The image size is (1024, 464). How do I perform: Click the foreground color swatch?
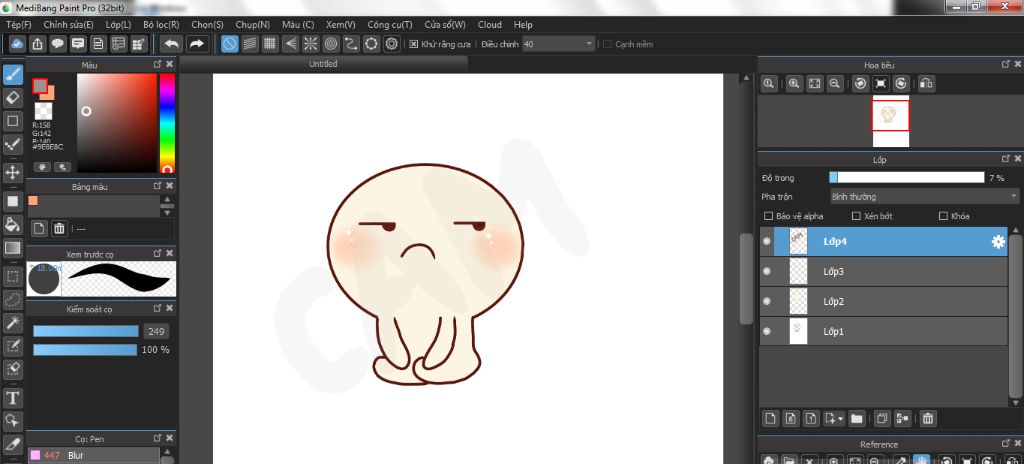point(40,86)
